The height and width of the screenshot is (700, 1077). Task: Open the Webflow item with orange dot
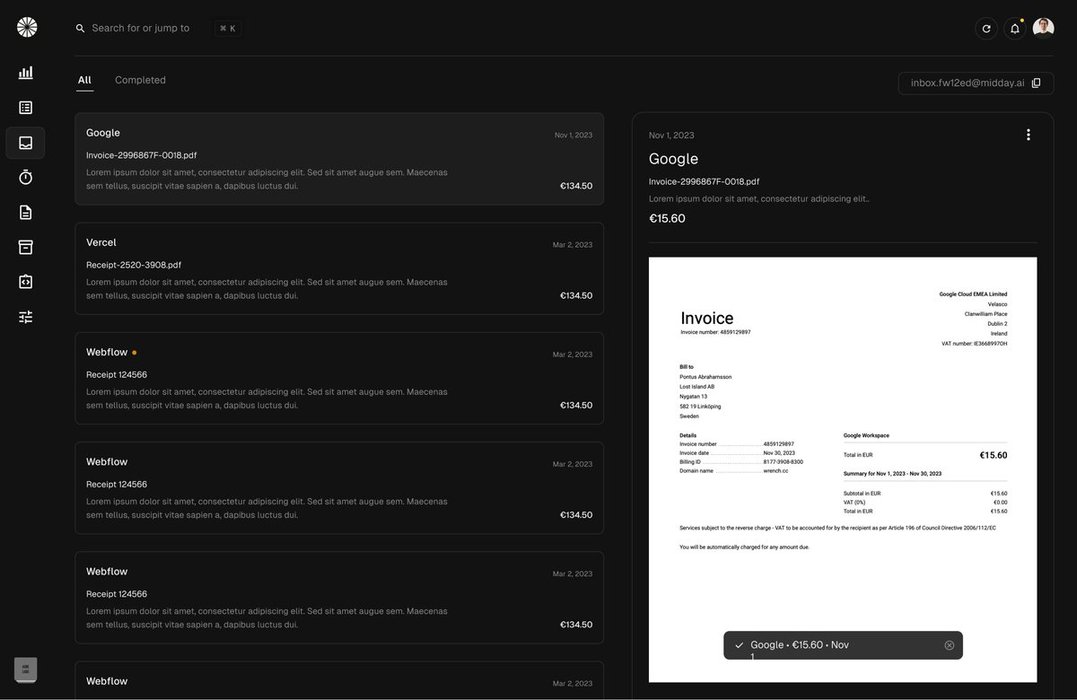click(339, 378)
